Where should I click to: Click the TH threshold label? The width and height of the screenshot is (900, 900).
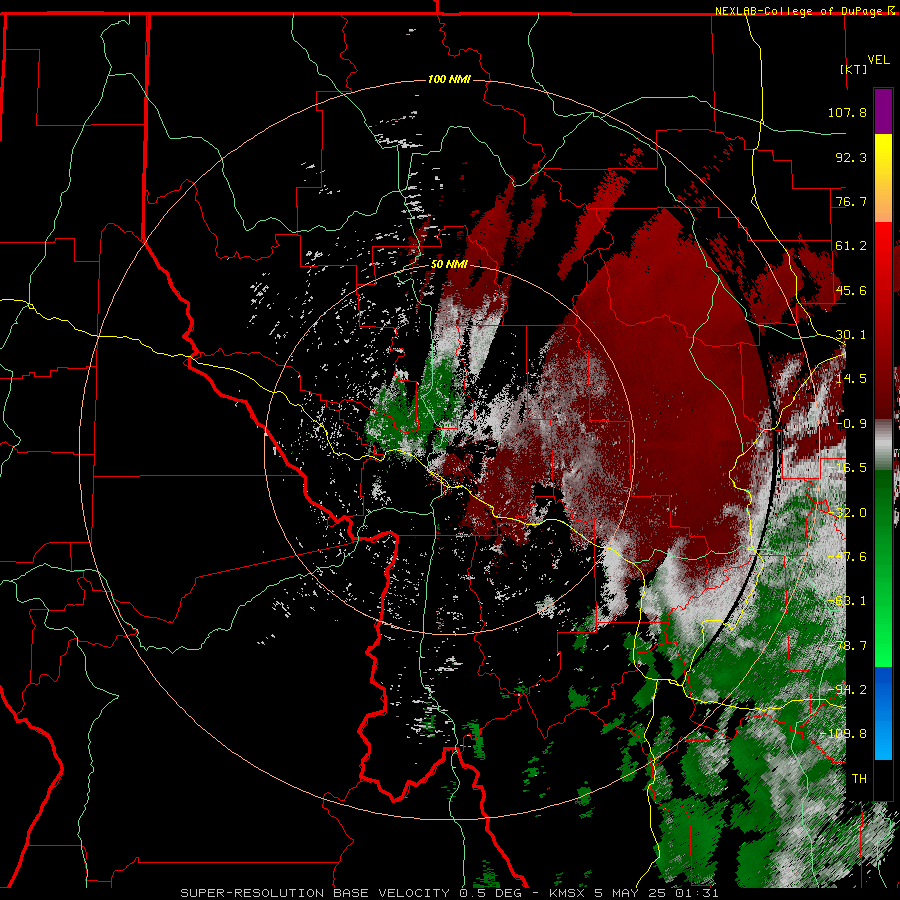[859, 779]
